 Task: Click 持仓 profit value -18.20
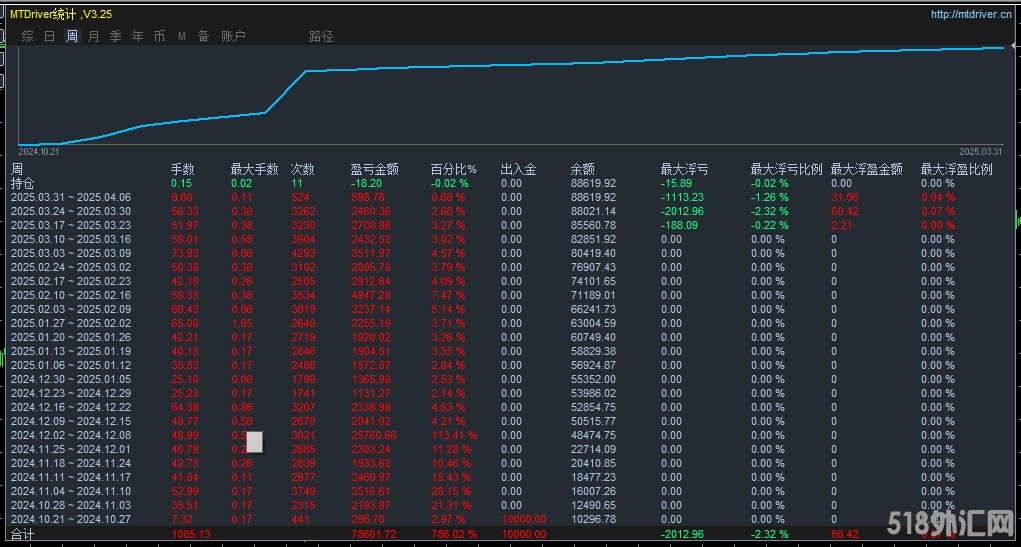click(367, 184)
